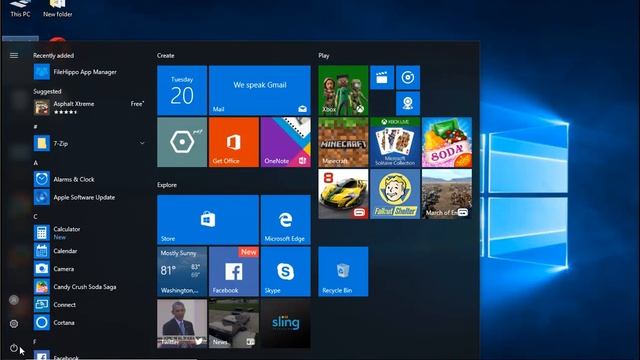Viewport: 640px width, 360px height.
Task: Open the Twitter live tile
Action: [182, 323]
